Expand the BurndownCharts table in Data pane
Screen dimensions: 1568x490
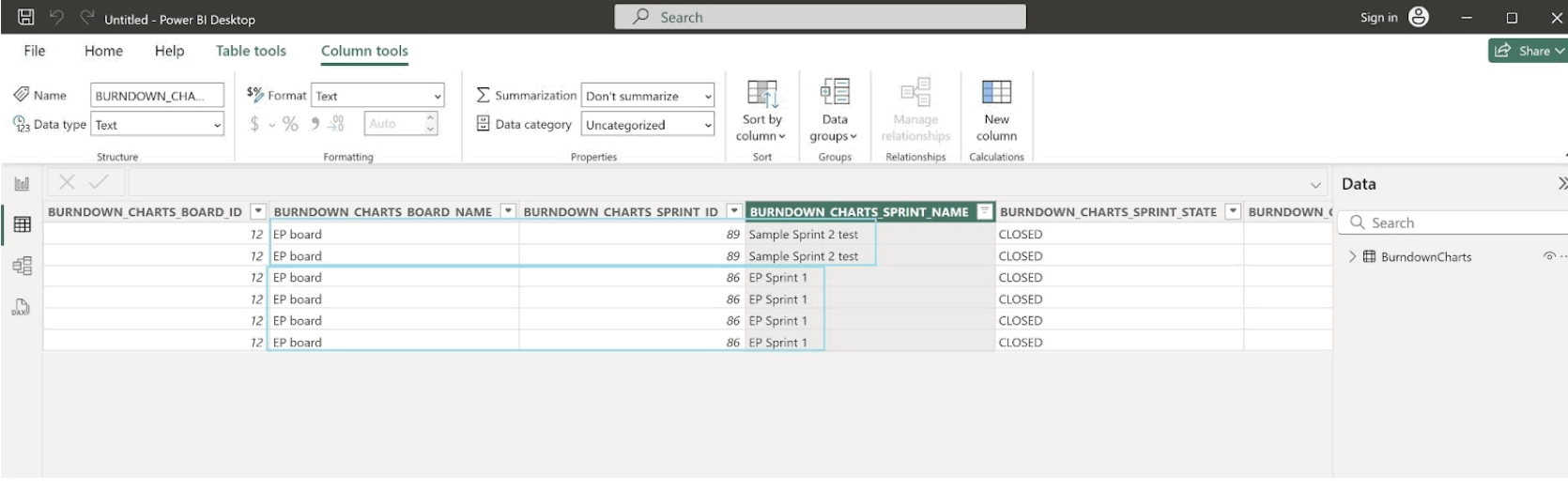coord(1352,256)
